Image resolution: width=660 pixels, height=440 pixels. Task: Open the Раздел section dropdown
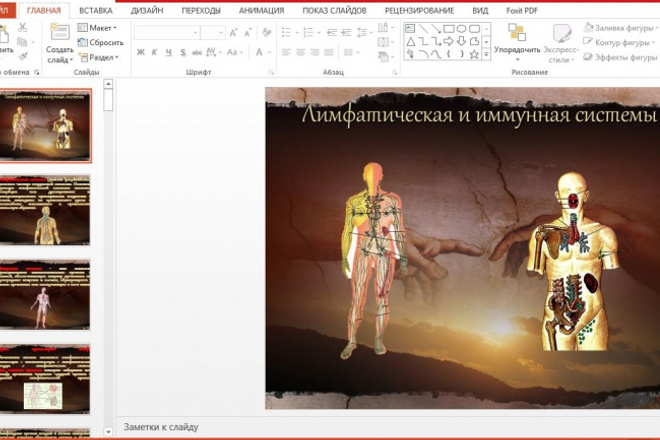[98, 57]
